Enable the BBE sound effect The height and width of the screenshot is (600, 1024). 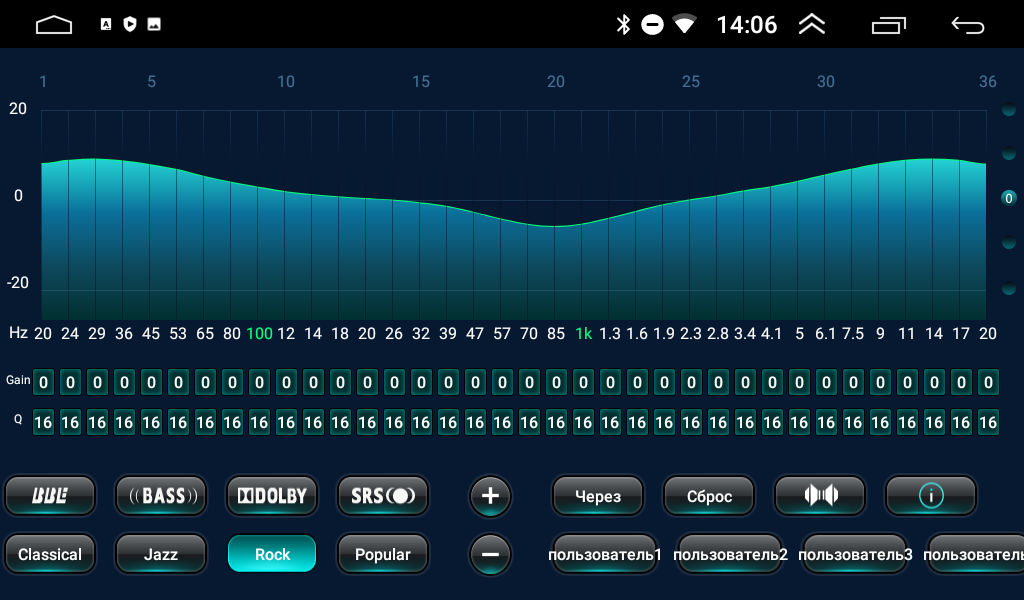click(x=50, y=495)
